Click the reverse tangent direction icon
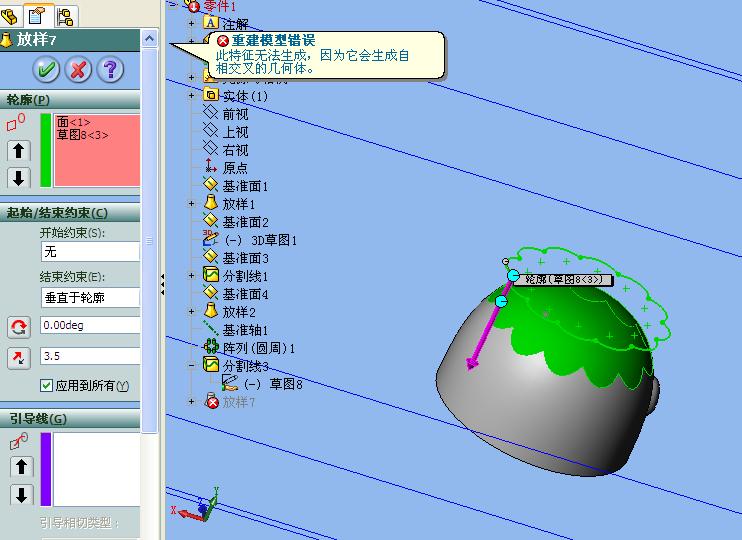This screenshot has width=742, height=540. [x=19, y=358]
